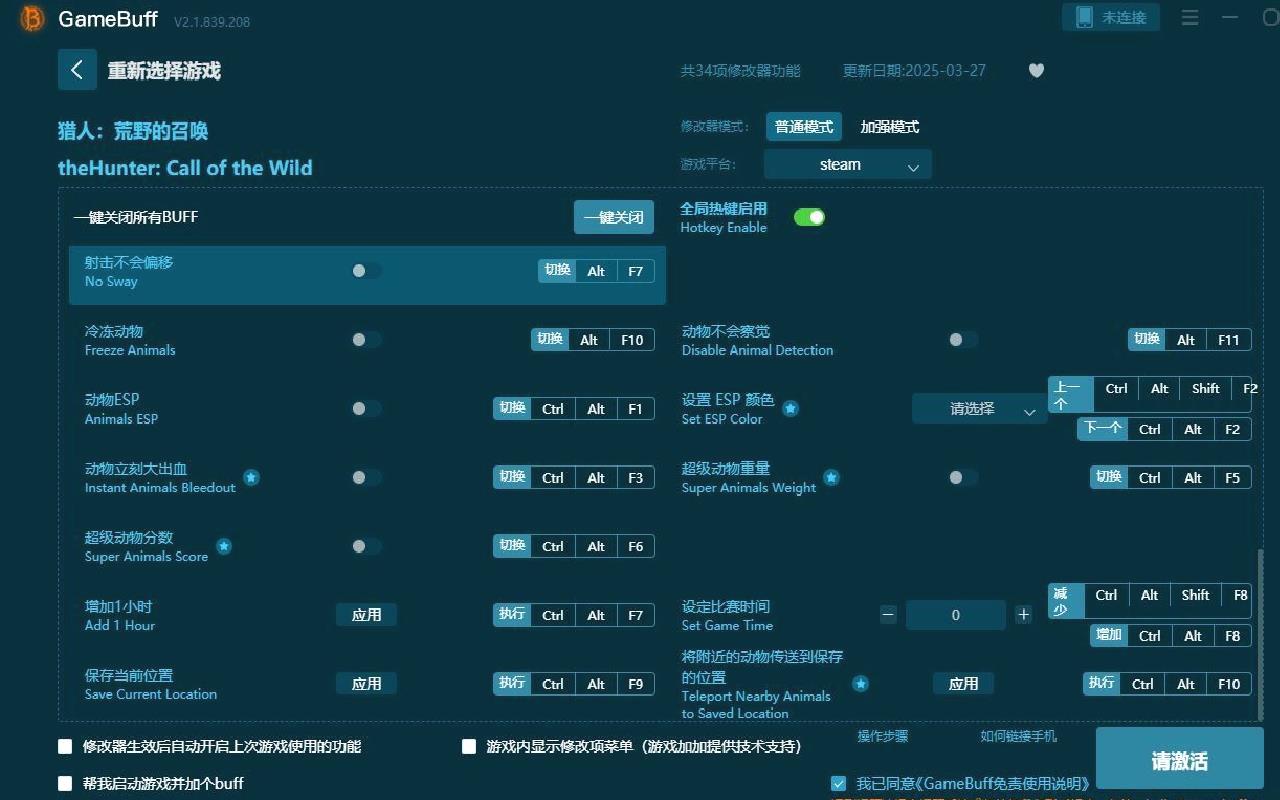Click F10 key of Freeze Animals hotkey
Screen dimensions: 1280x800
[632, 340]
